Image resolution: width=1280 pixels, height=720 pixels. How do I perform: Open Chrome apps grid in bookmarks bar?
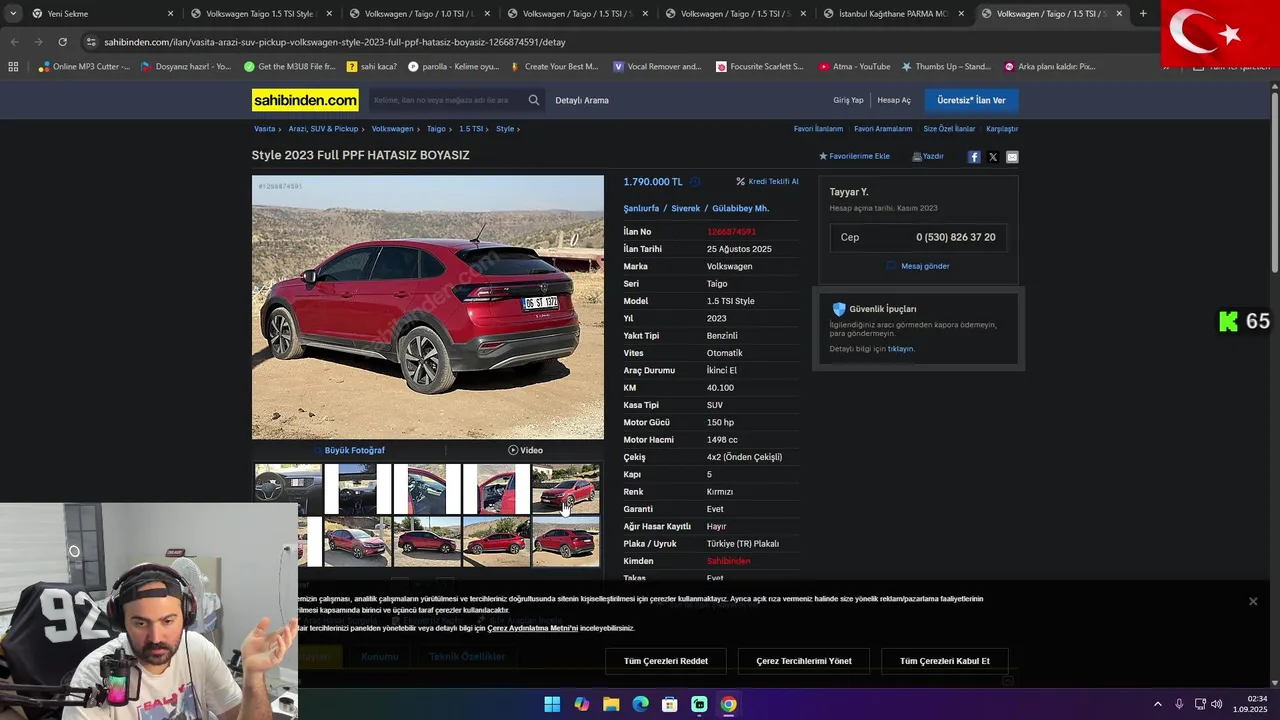[13, 67]
